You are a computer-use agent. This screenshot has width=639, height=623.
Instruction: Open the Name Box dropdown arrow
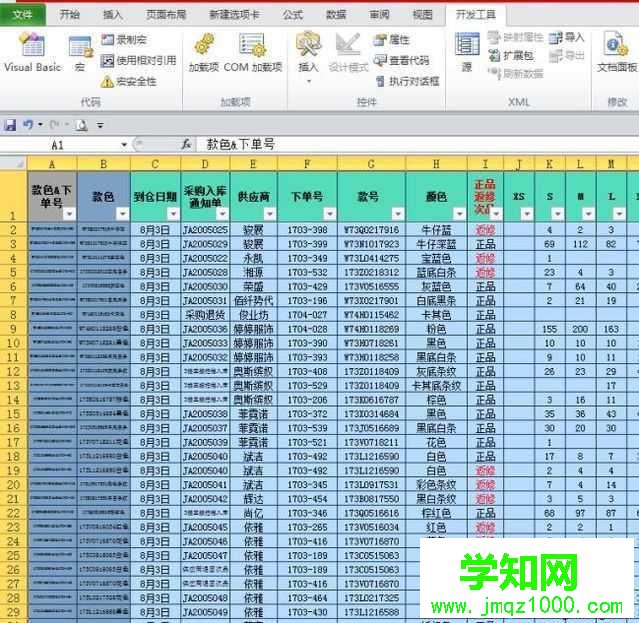click(124, 145)
